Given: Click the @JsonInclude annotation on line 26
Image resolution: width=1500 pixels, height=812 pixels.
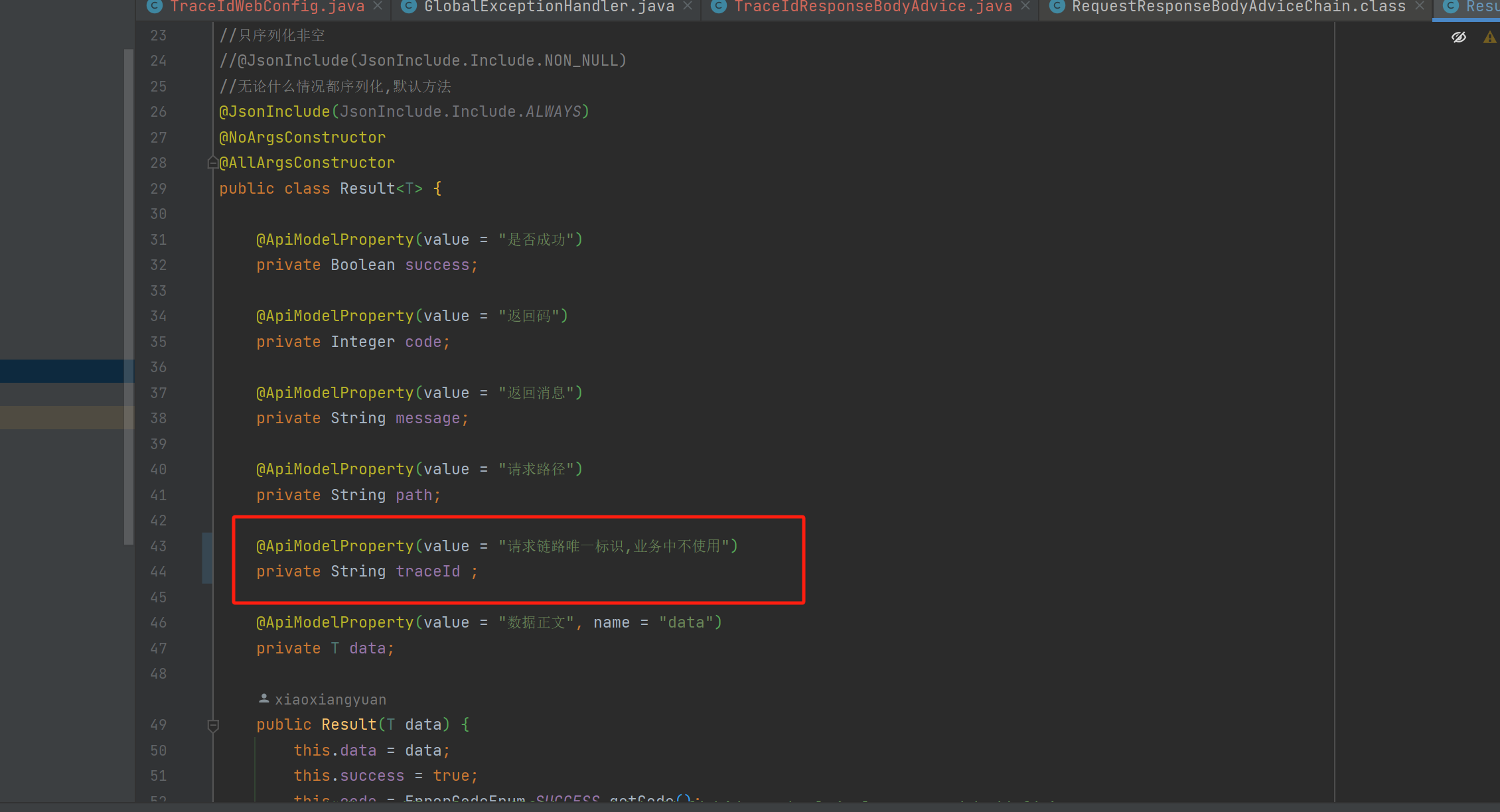Looking at the screenshot, I should click(x=275, y=111).
